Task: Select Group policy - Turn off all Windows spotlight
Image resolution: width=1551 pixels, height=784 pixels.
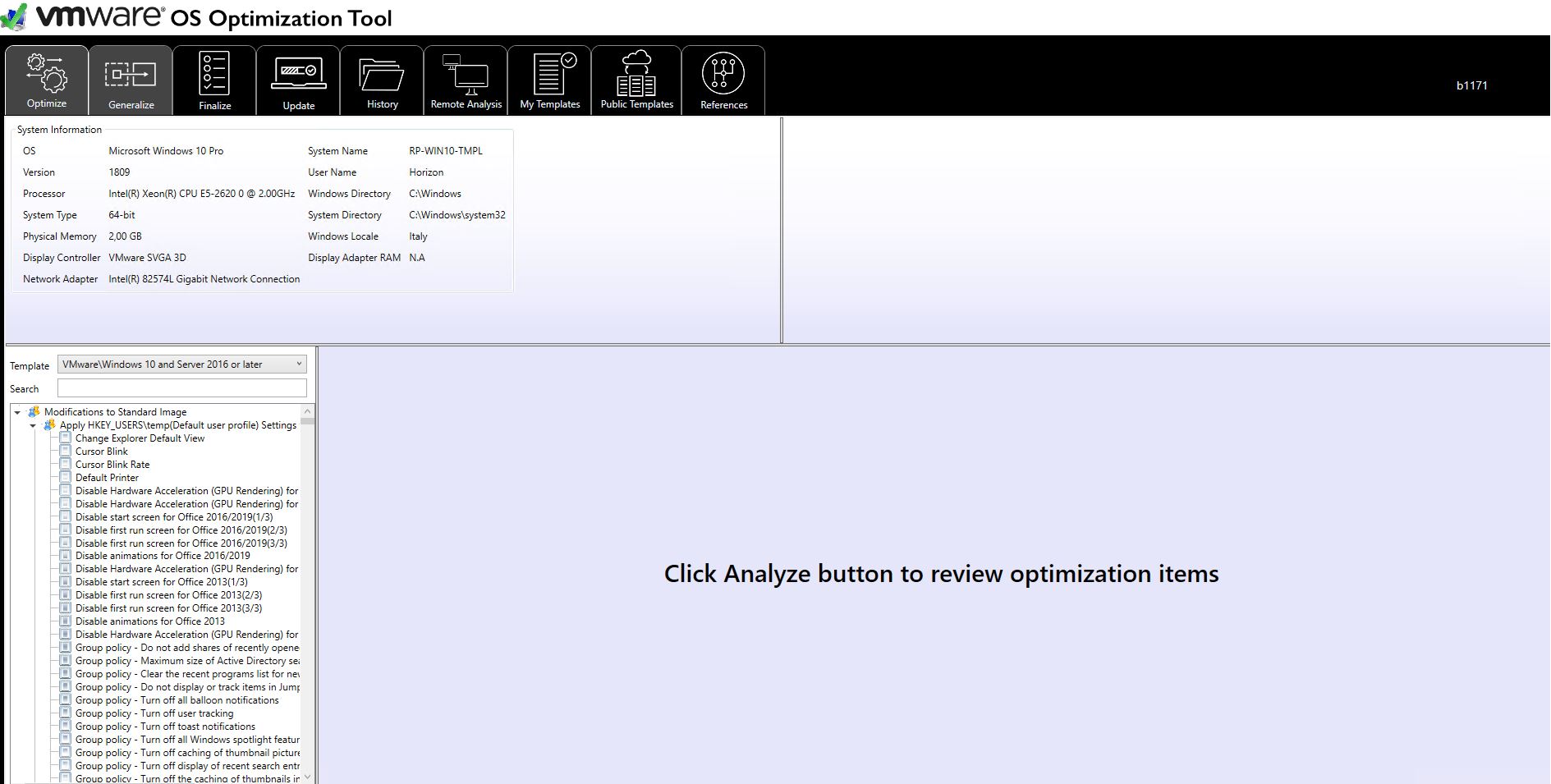Action: click(x=188, y=739)
